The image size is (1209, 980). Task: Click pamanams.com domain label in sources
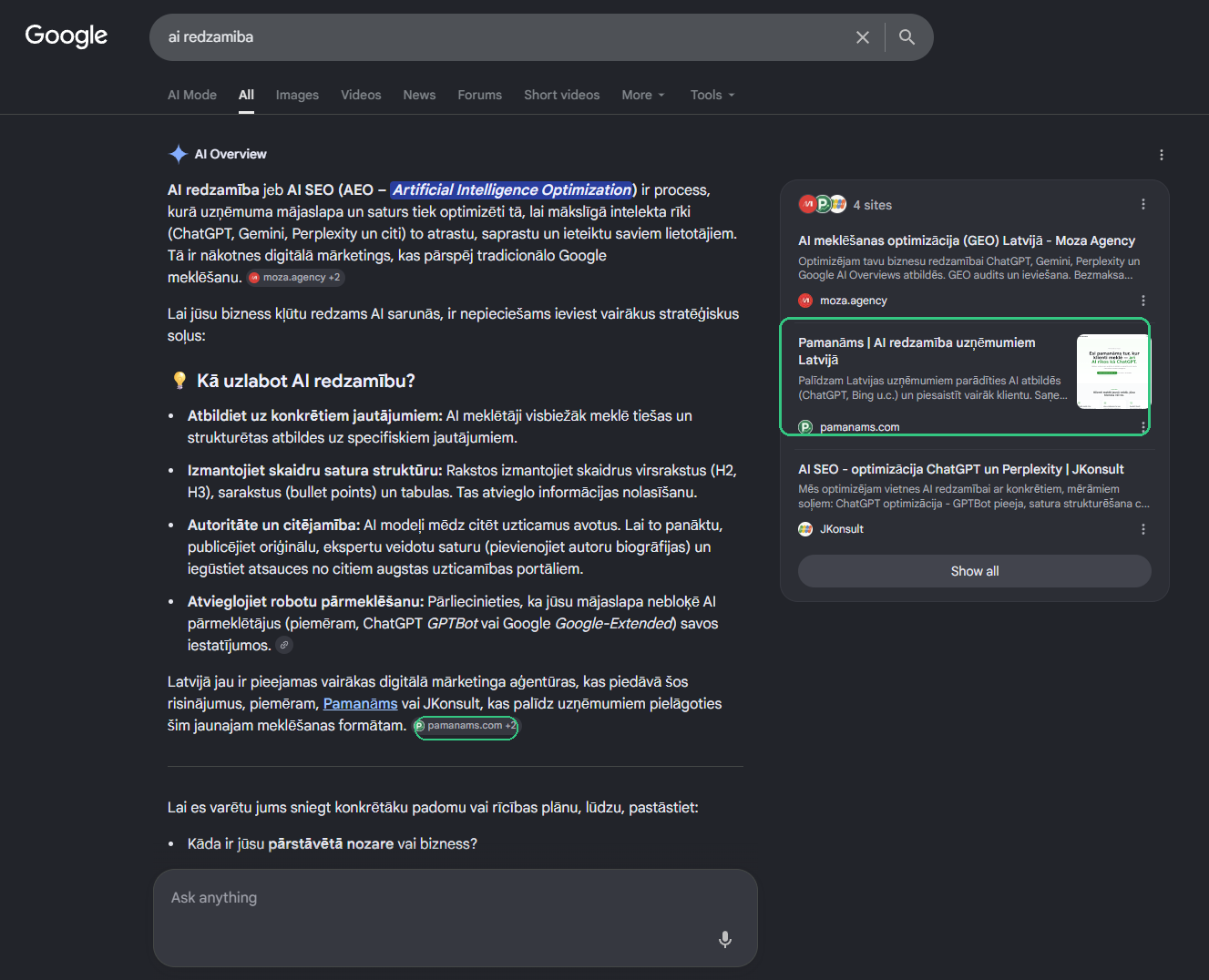point(859,427)
